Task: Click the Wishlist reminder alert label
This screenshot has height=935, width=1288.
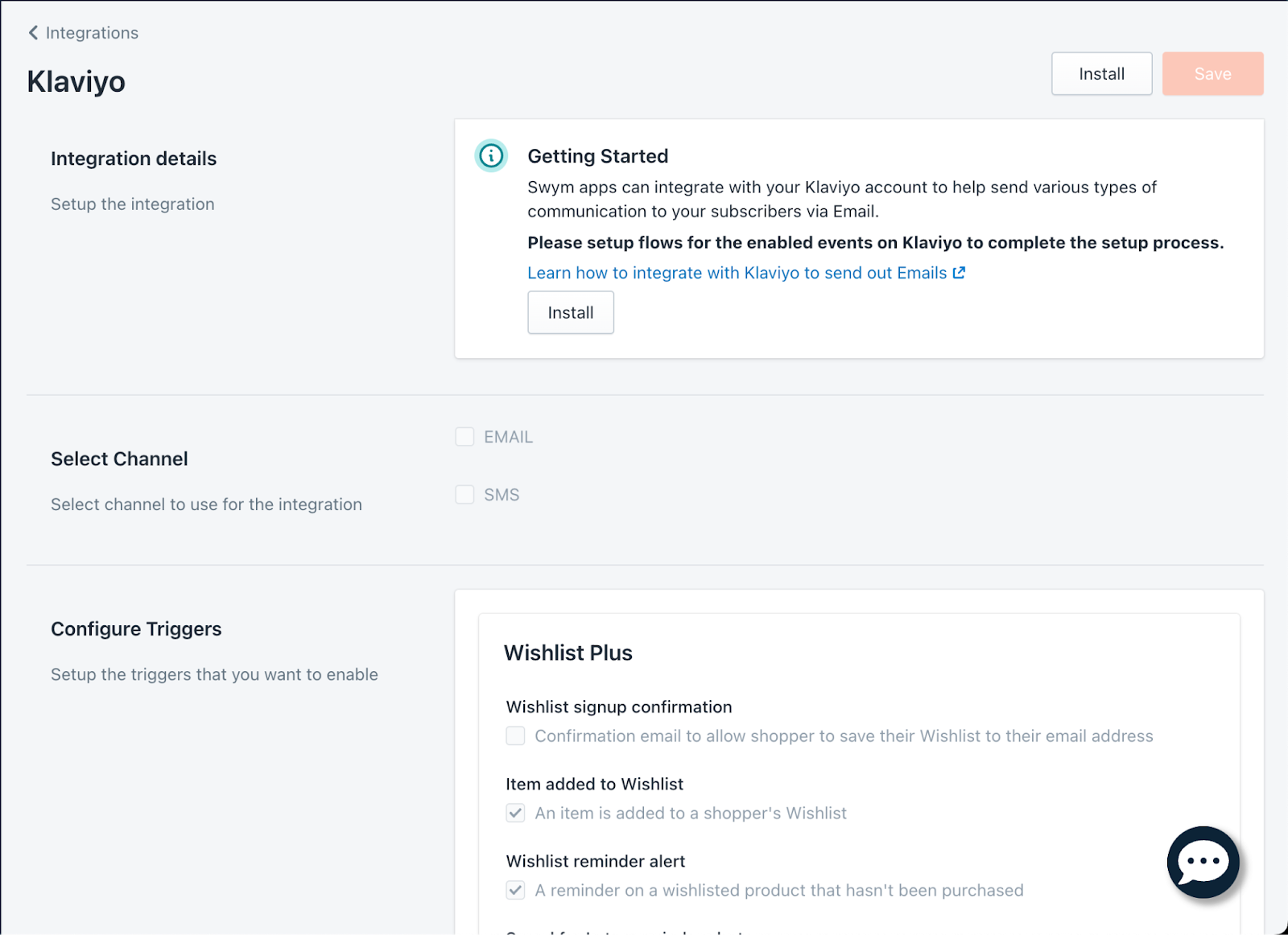Action: 596,861
